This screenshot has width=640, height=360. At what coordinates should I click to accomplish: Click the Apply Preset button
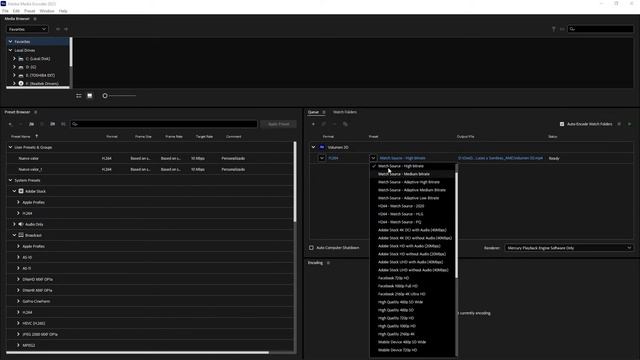[279, 124]
